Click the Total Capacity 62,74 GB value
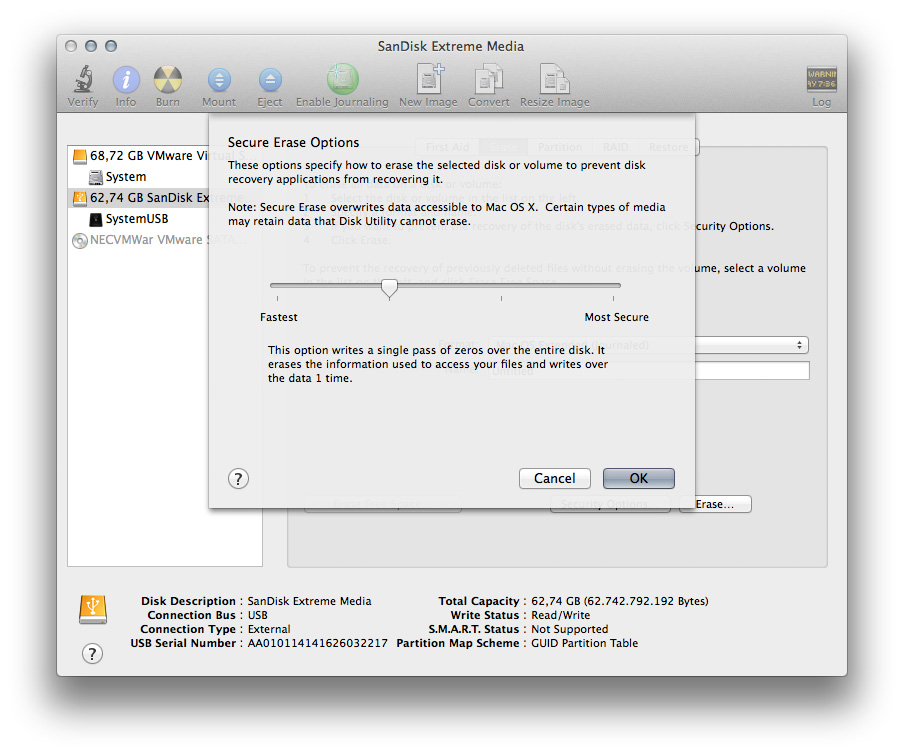Viewport: 904px width, 755px height. coord(620,601)
